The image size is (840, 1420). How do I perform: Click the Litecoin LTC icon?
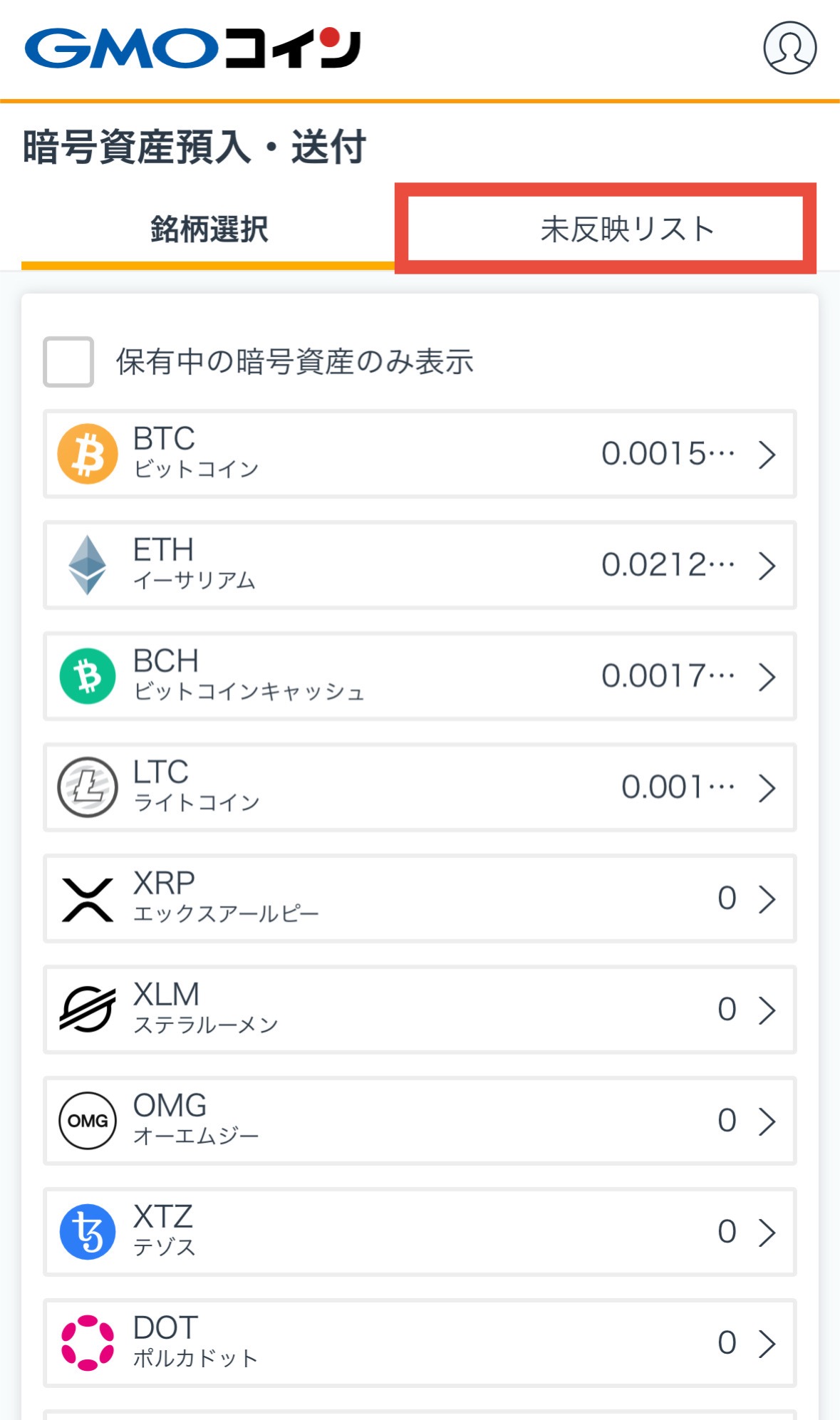click(88, 787)
